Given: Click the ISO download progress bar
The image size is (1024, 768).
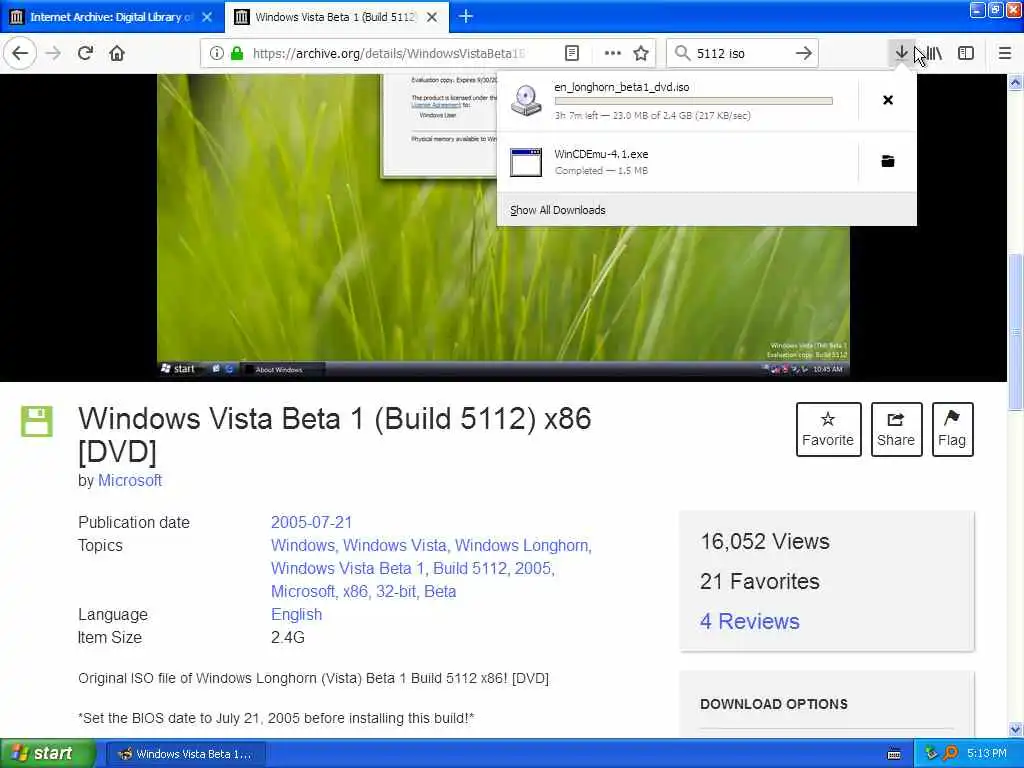Looking at the screenshot, I should click(694, 101).
